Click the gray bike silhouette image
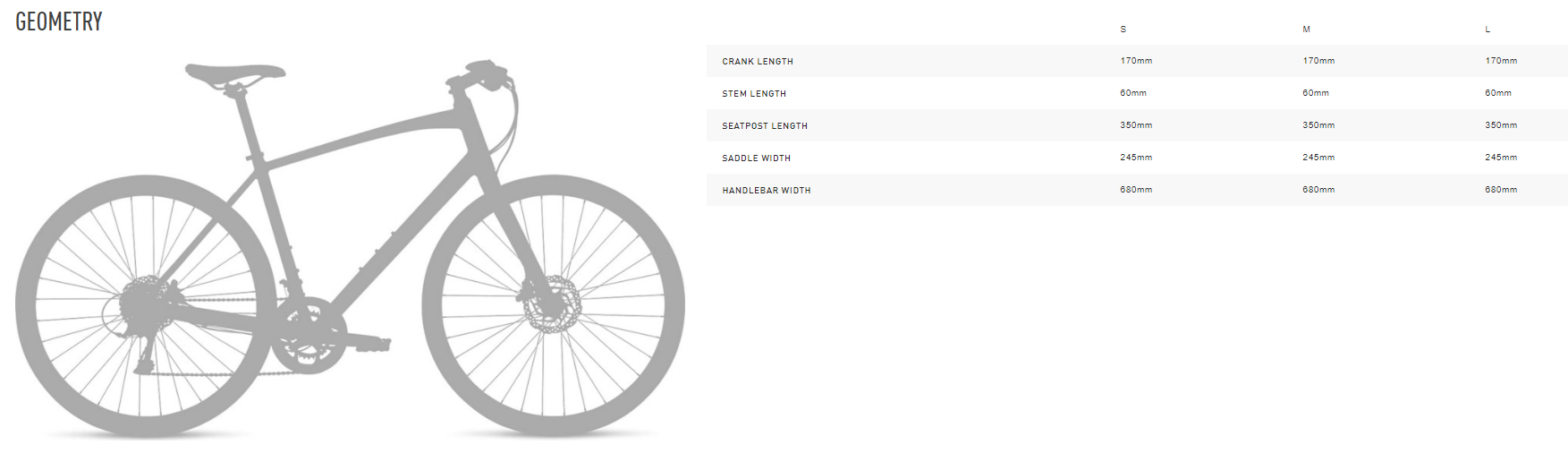 point(349,251)
